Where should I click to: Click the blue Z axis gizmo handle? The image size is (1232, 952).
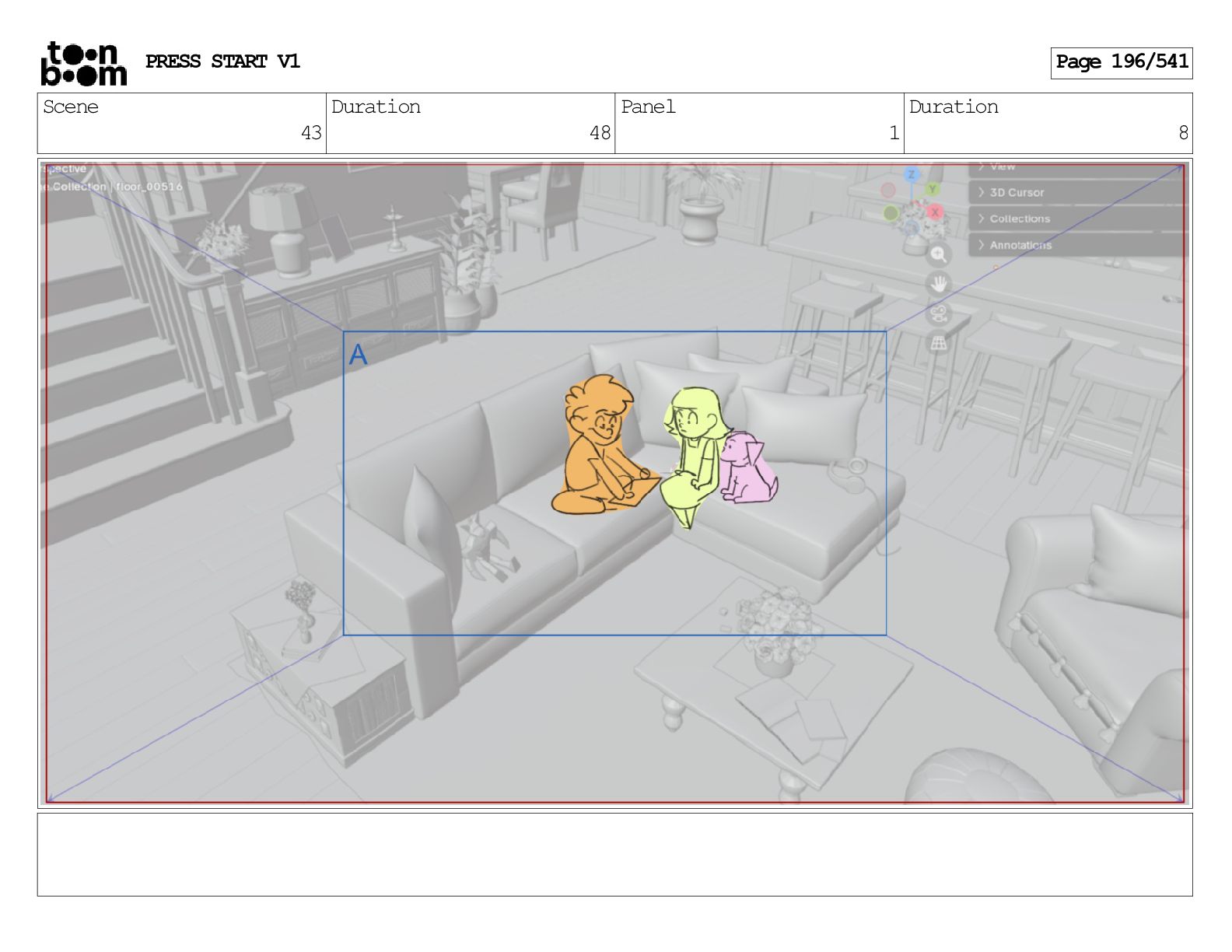coord(912,174)
